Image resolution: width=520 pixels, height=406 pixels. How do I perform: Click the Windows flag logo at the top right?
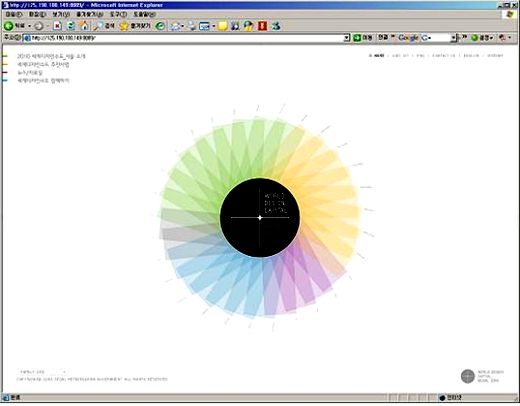[x=510, y=14]
